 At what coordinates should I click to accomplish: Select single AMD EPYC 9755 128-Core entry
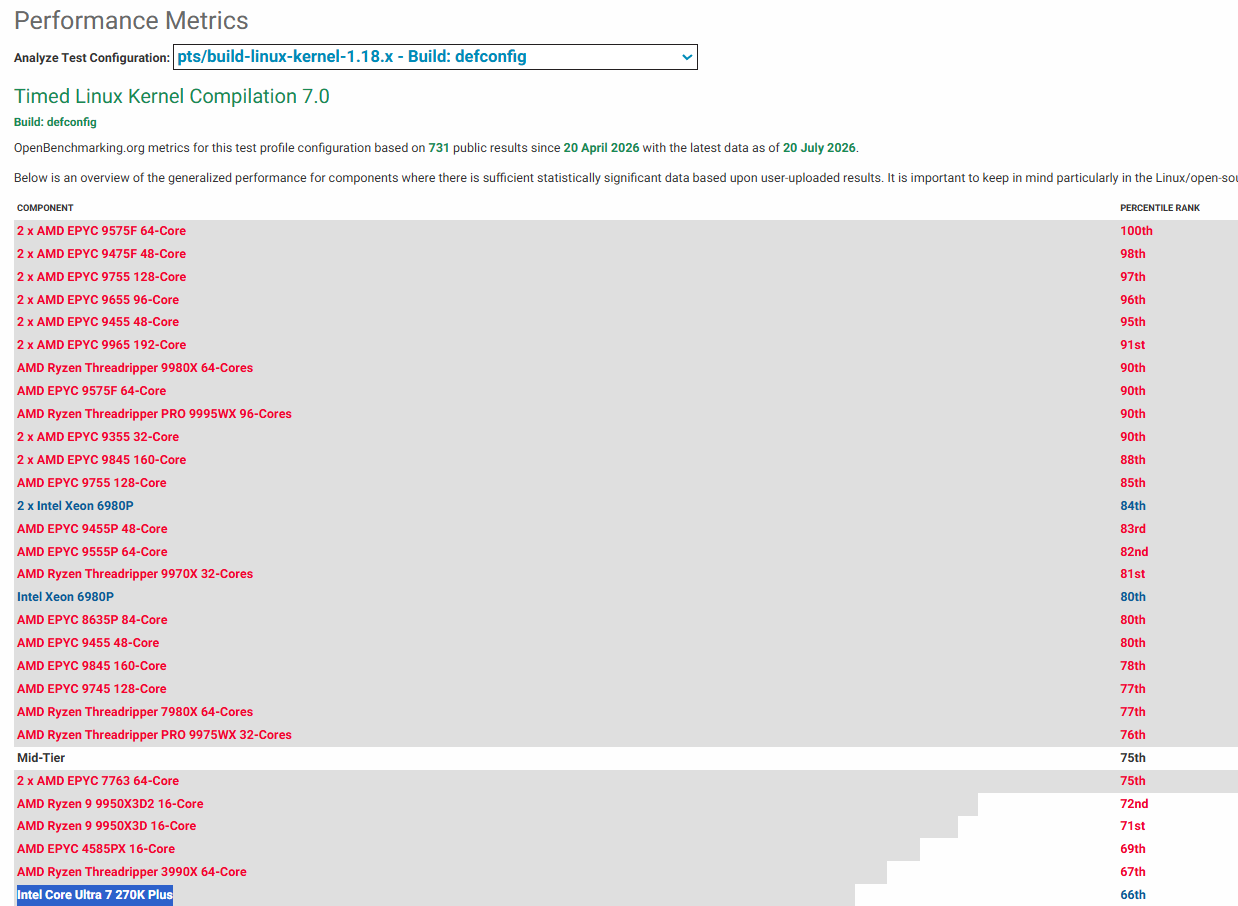[91, 483]
